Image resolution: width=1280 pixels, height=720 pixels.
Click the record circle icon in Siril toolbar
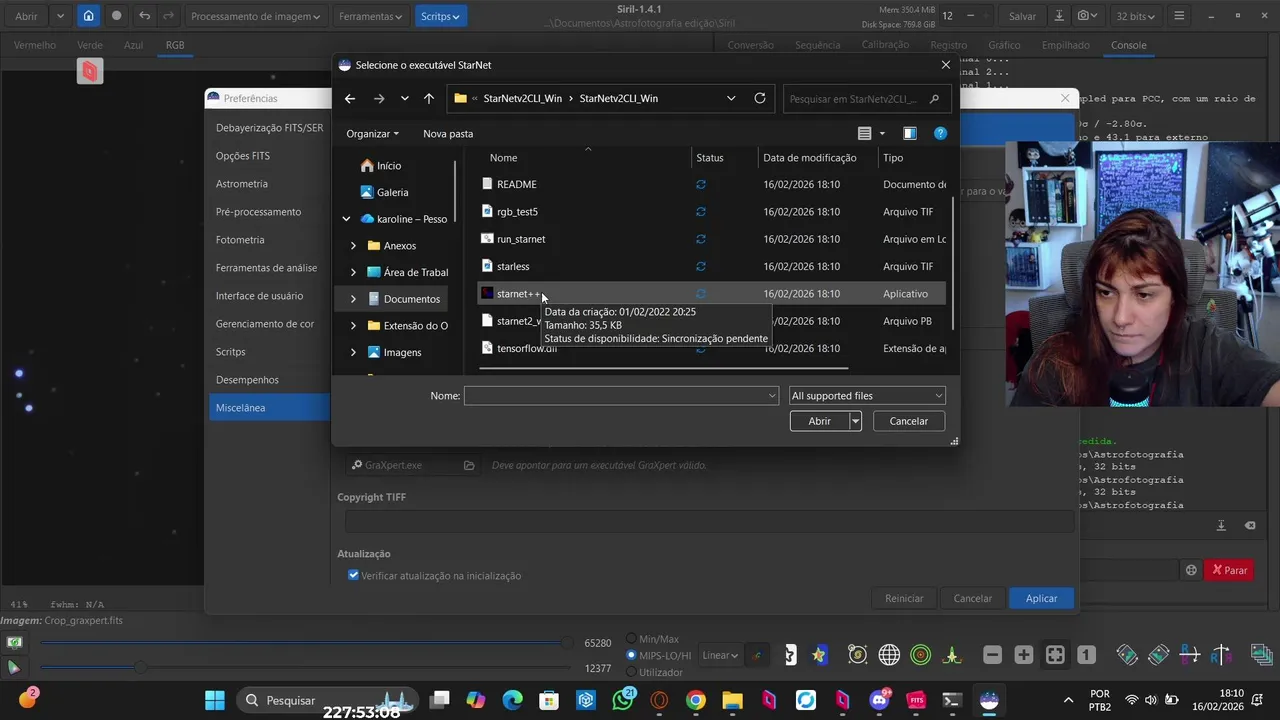[117, 16]
